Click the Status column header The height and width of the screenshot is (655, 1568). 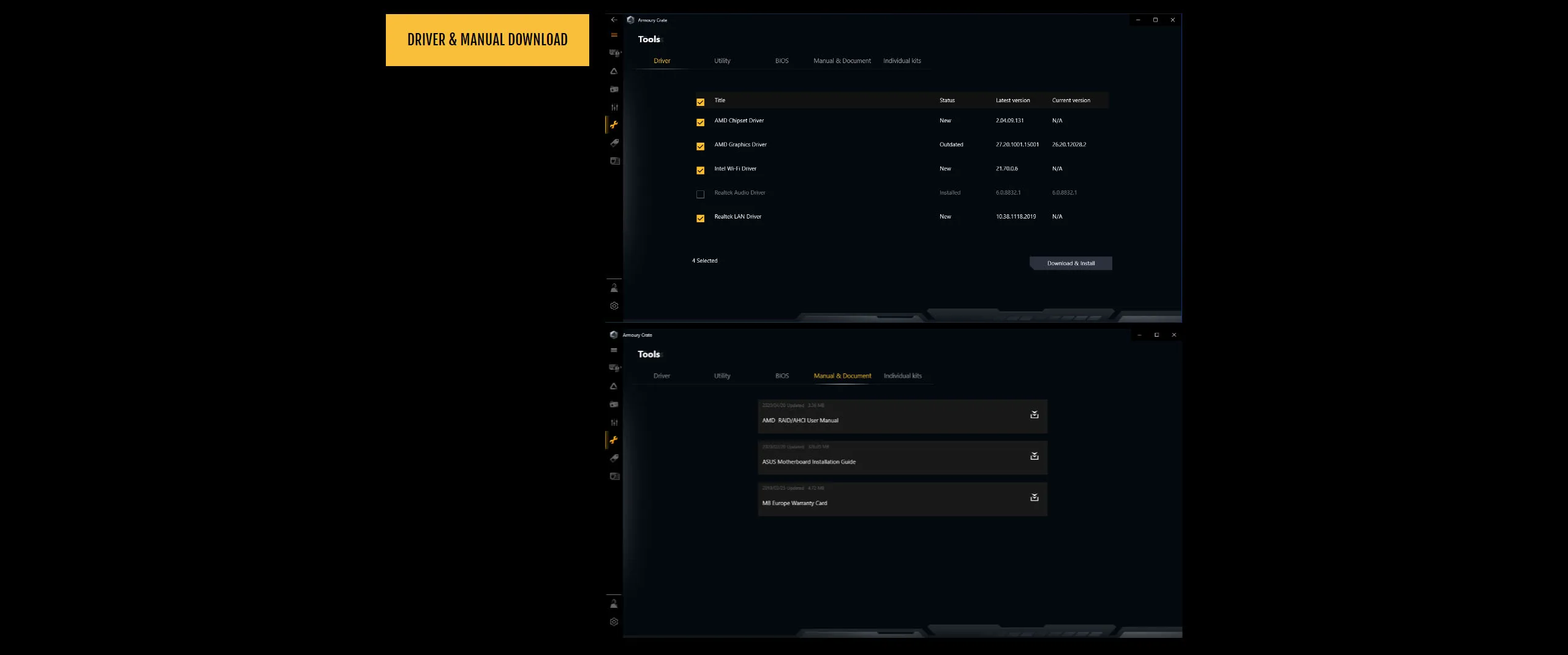[x=947, y=100]
